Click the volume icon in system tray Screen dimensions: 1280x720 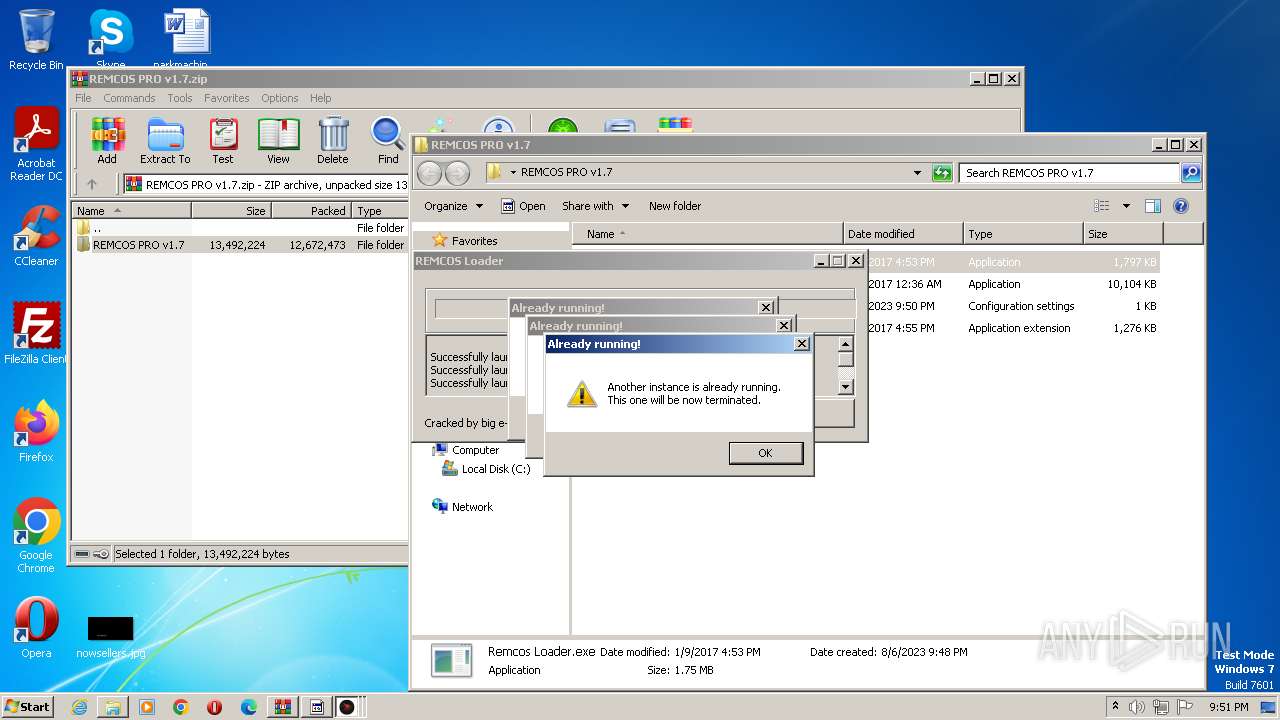coord(1135,707)
